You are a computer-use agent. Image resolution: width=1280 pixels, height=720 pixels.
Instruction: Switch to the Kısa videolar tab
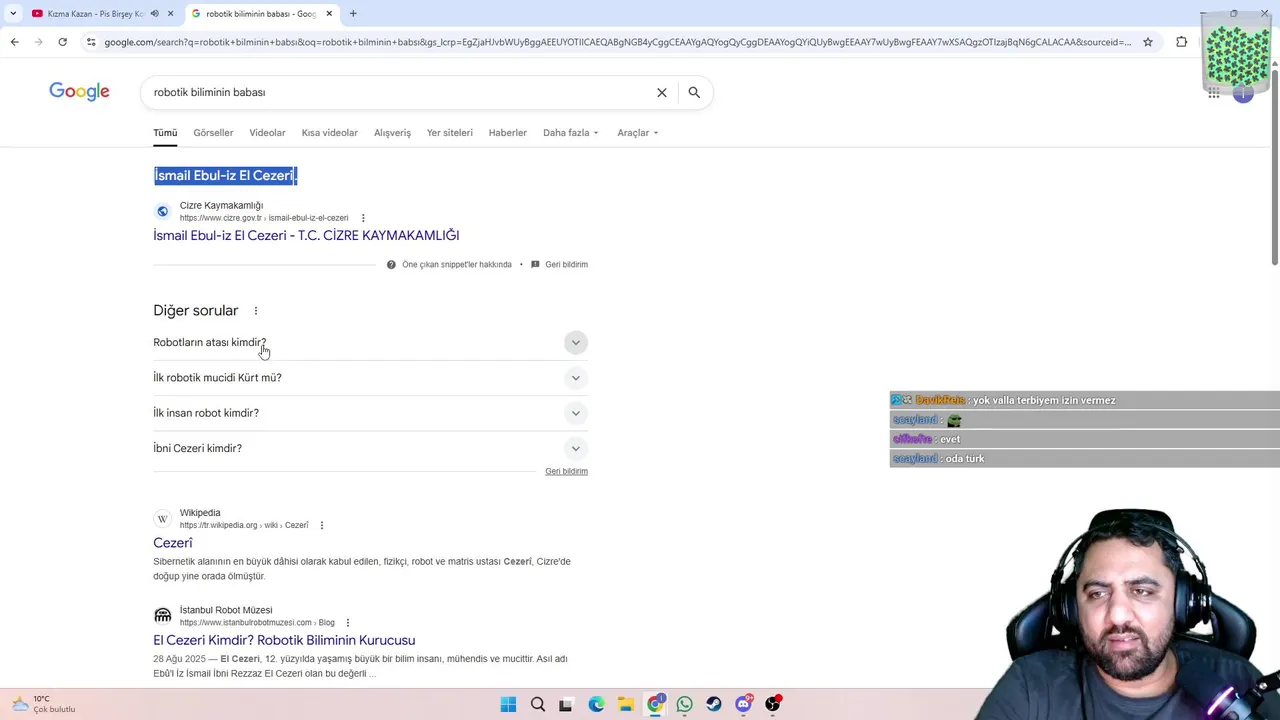[330, 133]
